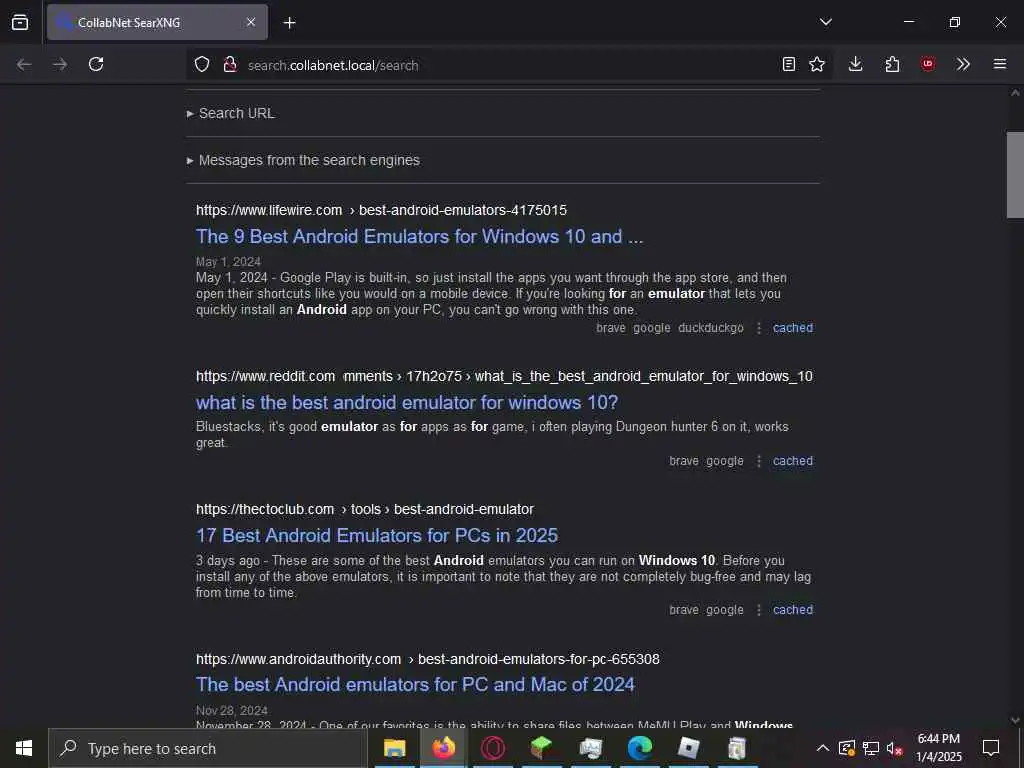1024x768 pixels.
Task: Open reddit best android emulator result
Action: click(407, 402)
